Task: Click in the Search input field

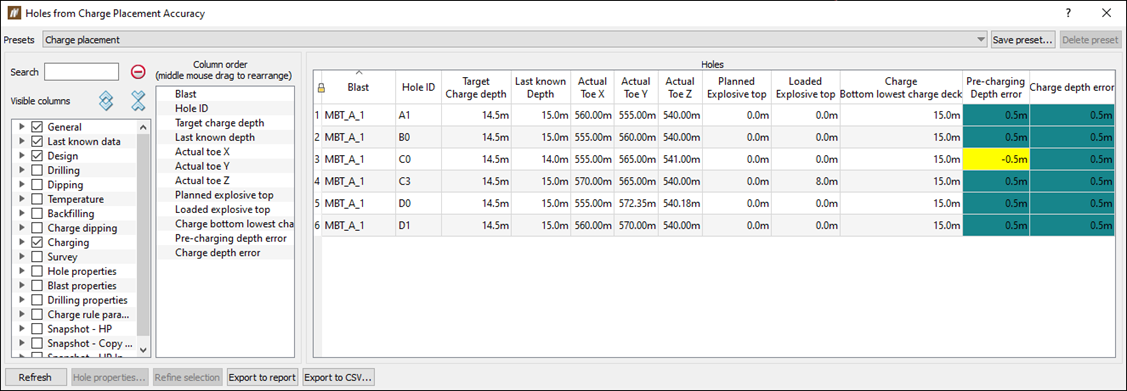Action: [81, 72]
